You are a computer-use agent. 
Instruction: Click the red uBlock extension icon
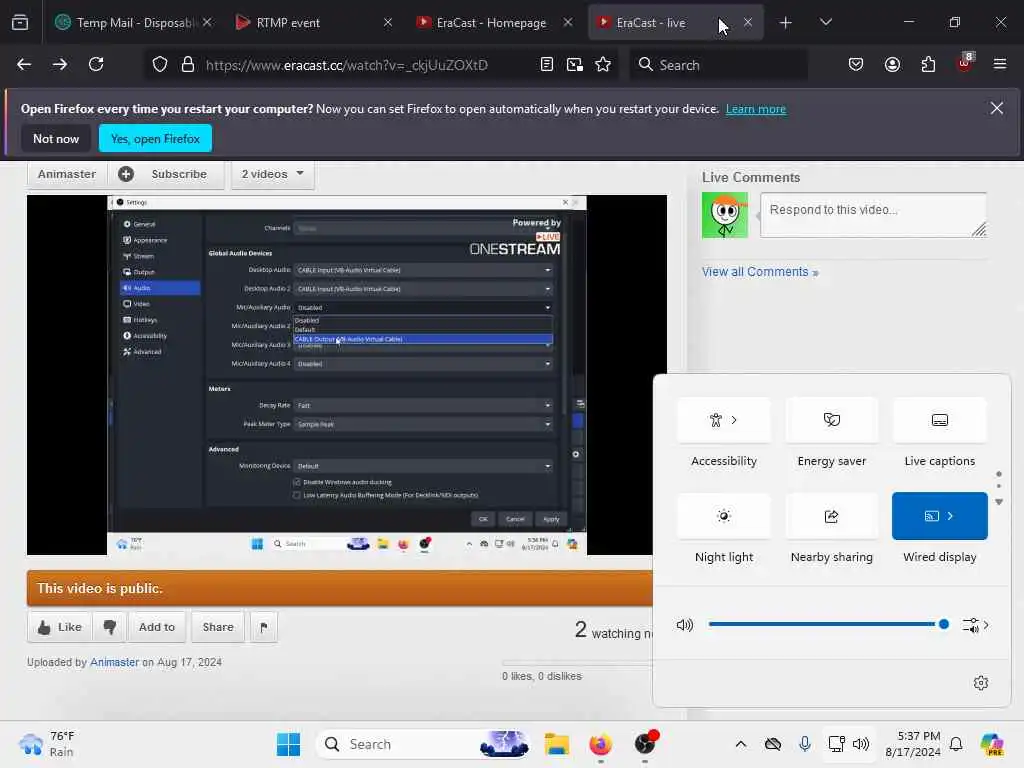coord(965,63)
